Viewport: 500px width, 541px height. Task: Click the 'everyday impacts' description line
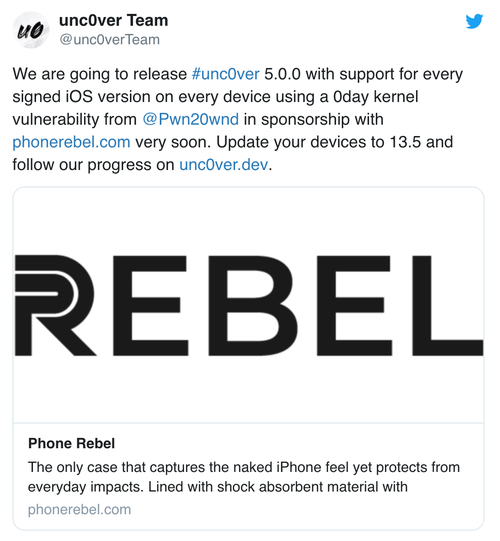(x=217, y=487)
